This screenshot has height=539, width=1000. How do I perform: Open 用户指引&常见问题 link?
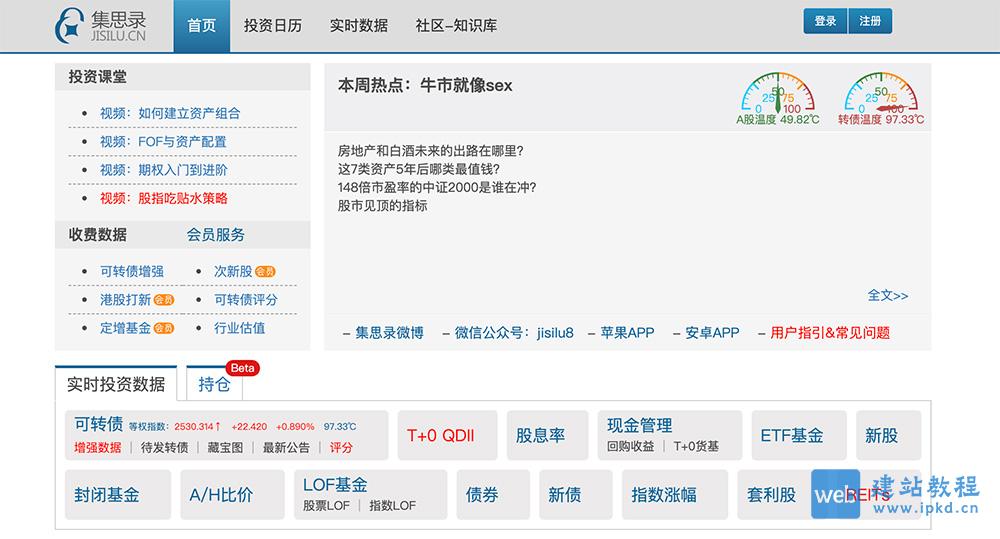830,333
